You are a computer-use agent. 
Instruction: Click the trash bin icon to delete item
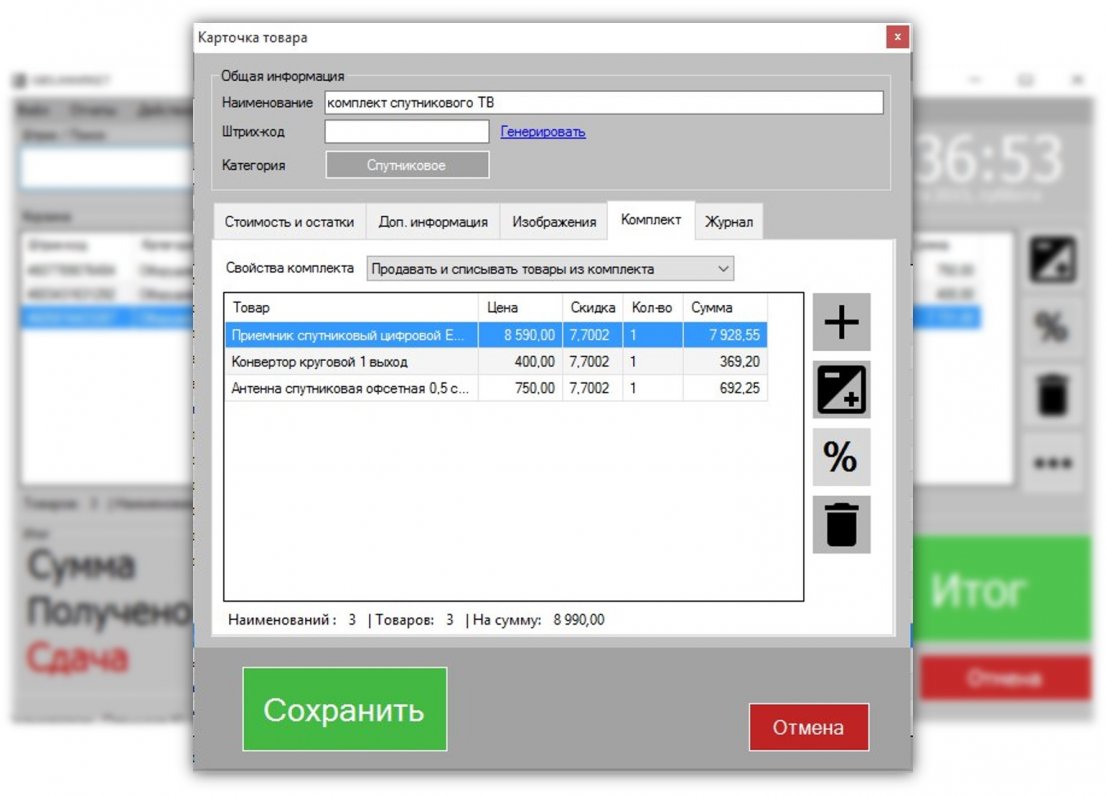pyautogui.click(x=841, y=524)
